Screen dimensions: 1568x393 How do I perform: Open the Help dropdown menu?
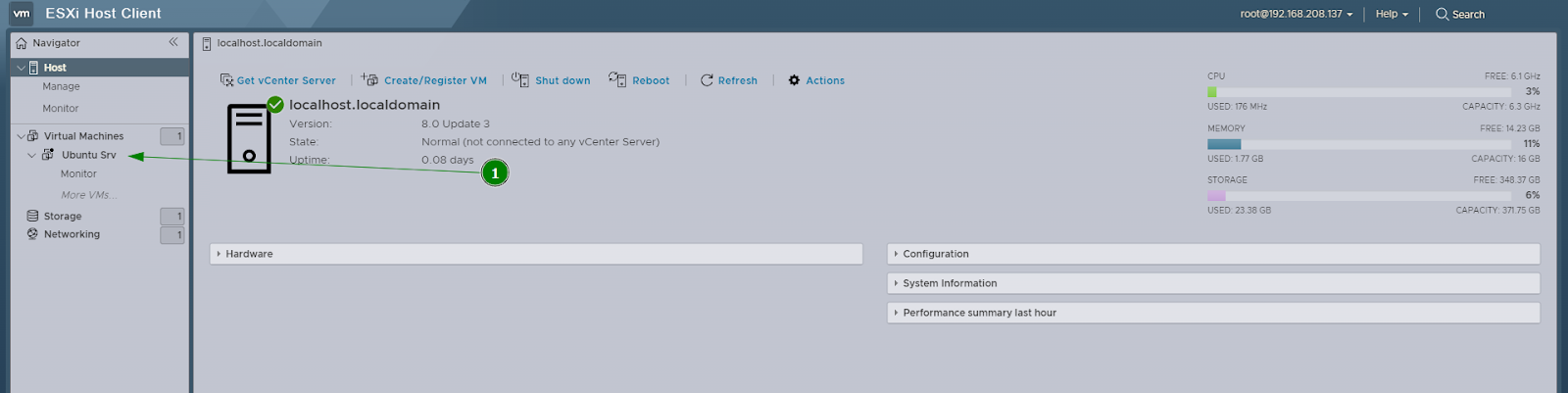click(x=1392, y=14)
